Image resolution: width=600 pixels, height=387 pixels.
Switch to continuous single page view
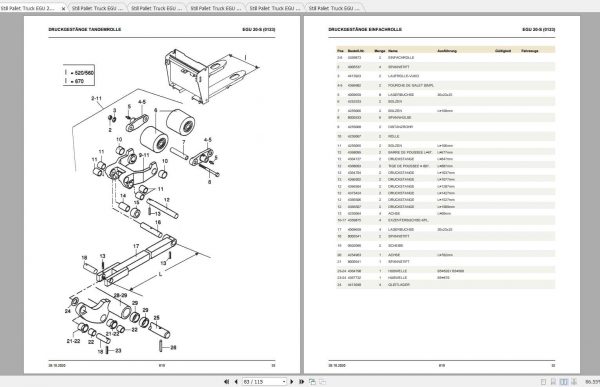pos(553,382)
